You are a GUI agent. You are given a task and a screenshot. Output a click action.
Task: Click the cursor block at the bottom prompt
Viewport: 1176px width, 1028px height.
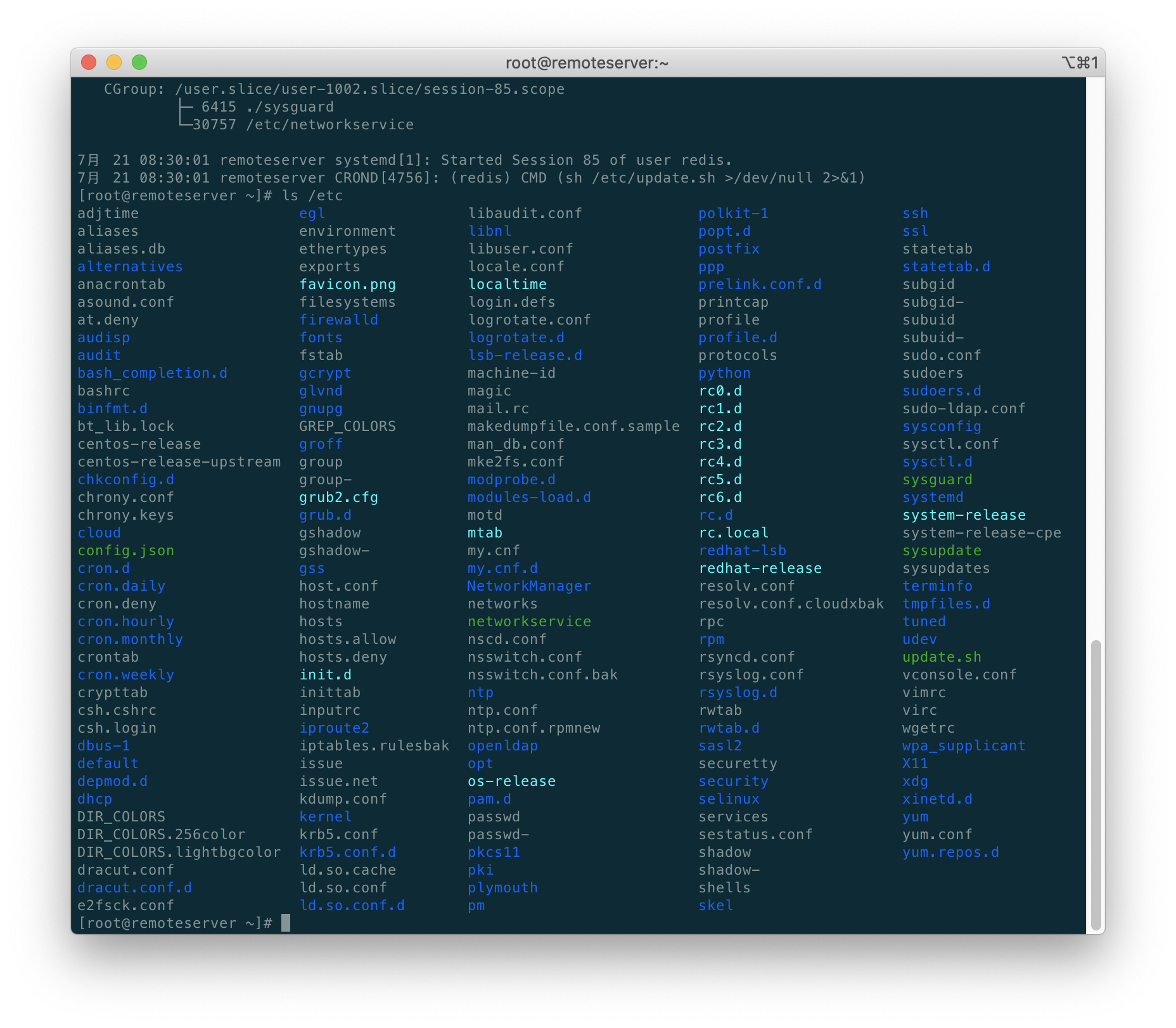click(286, 923)
